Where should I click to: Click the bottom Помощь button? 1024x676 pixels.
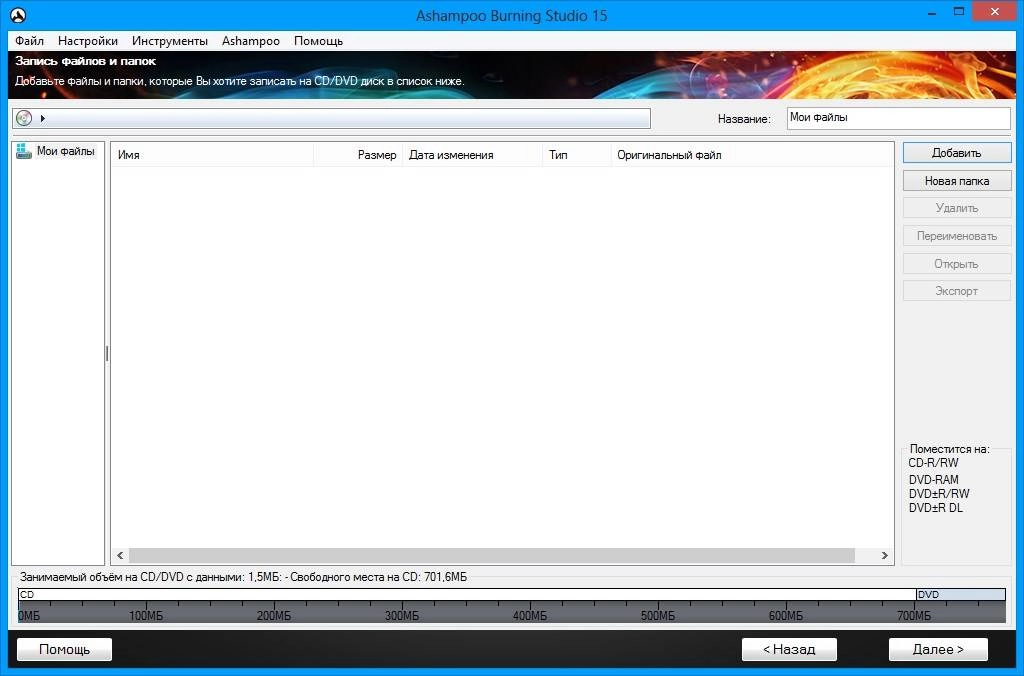click(x=64, y=649)
